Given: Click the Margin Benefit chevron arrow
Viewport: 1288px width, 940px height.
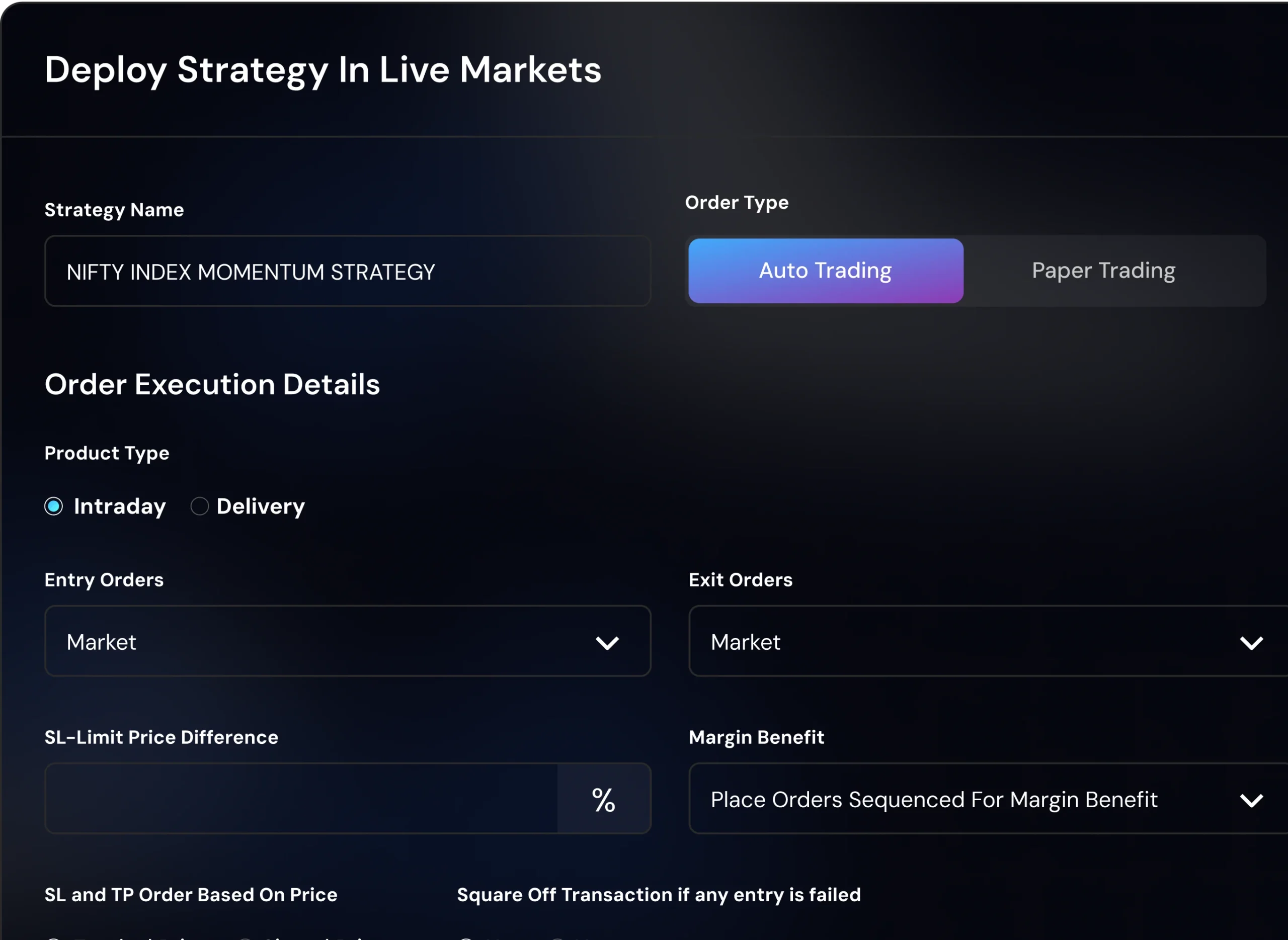Looking at the screenshot, I should (x=1251, y=801).
